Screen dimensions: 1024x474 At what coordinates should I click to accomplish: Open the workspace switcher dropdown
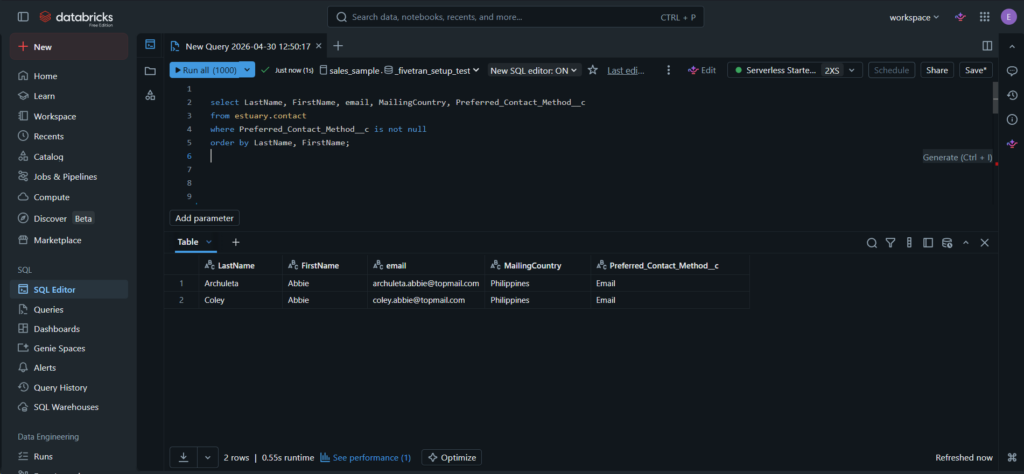(914, 18)
